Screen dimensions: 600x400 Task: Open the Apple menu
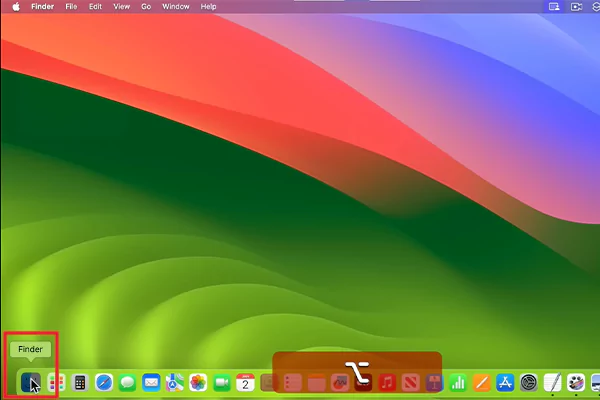16,7
